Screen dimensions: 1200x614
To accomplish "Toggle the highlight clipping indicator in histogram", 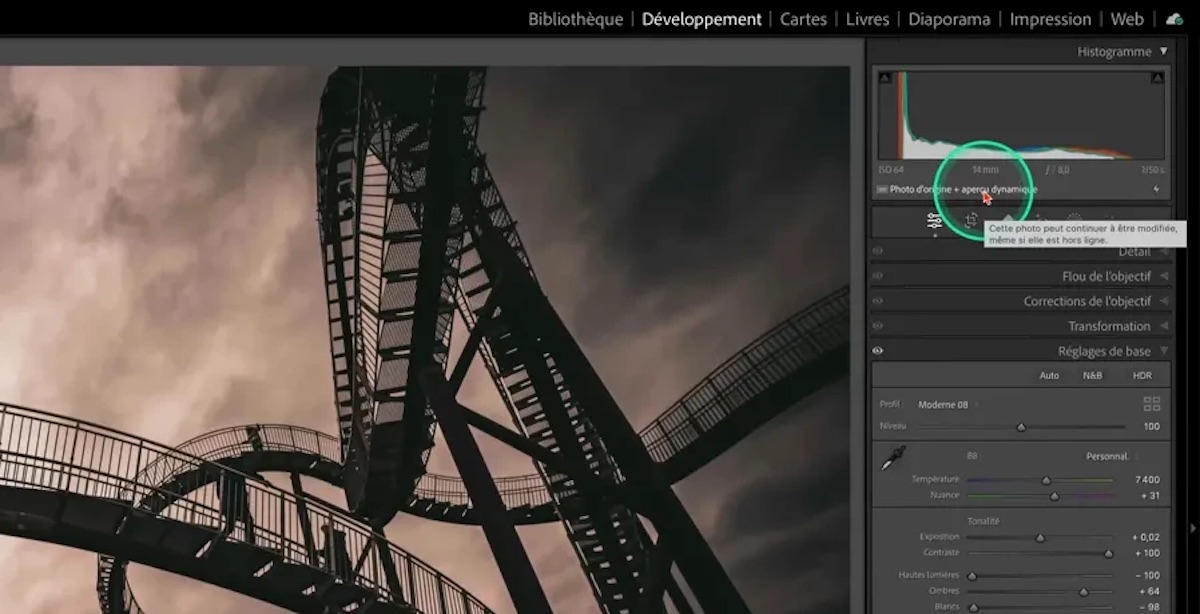I will point(1157,78).
